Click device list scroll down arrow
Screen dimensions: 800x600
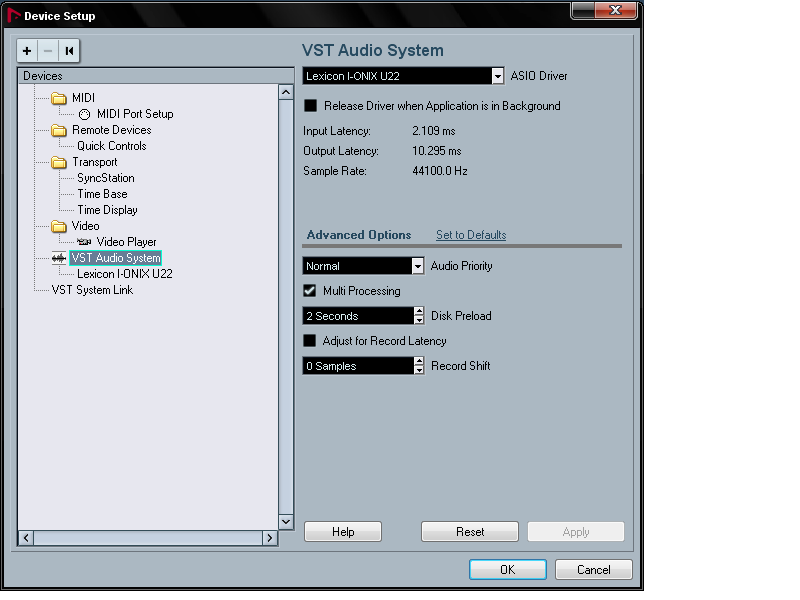tap(286, 522)
